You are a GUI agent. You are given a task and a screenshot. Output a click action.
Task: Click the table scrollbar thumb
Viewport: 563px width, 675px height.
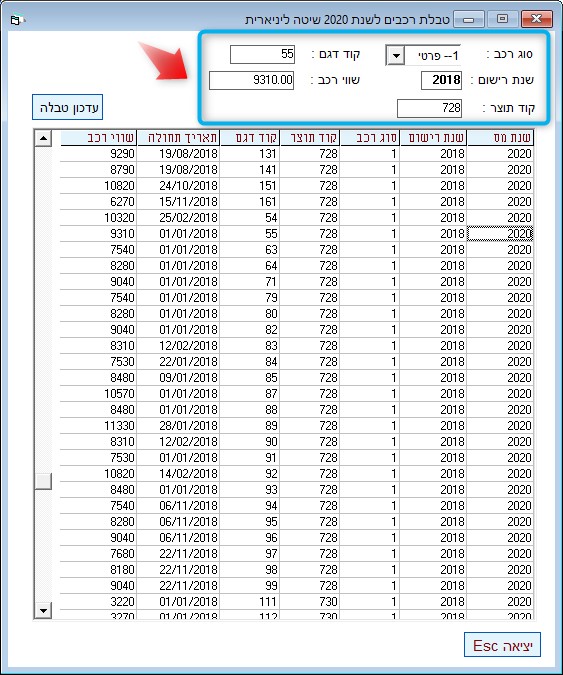click(43, 481)
